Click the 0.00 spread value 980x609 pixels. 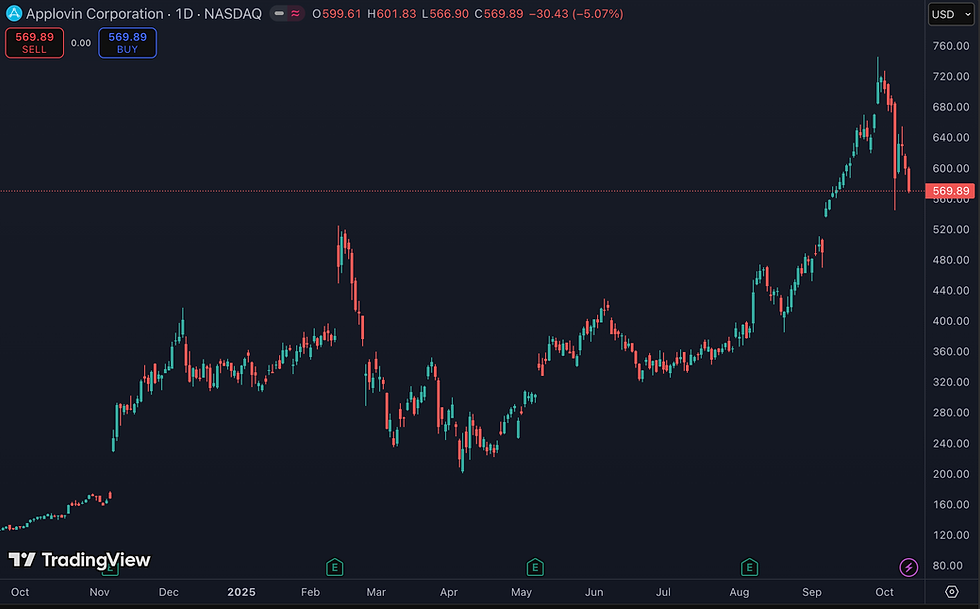[81, 43]
